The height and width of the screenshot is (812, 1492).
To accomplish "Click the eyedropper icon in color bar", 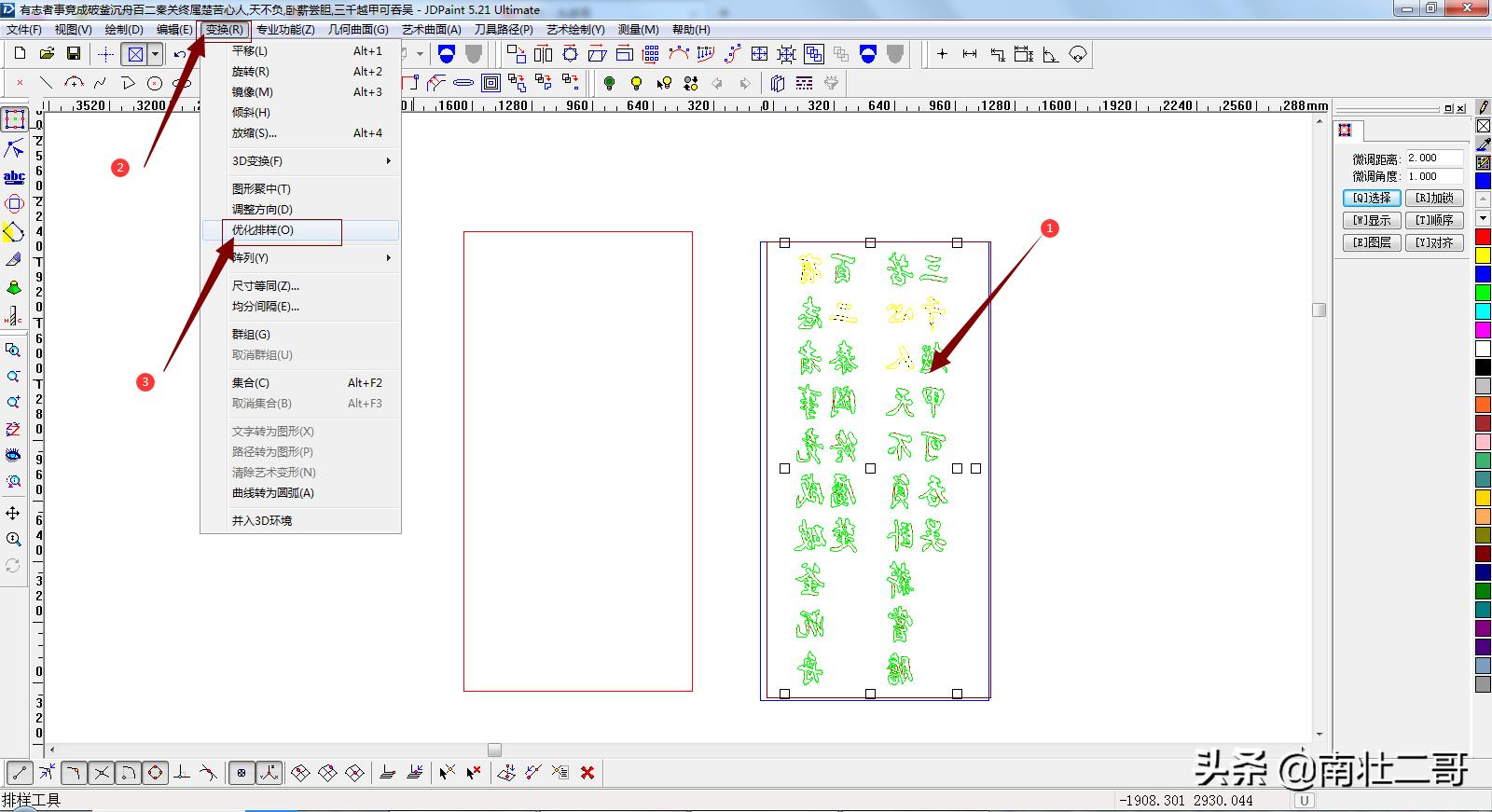I will tap(1483, 145).
